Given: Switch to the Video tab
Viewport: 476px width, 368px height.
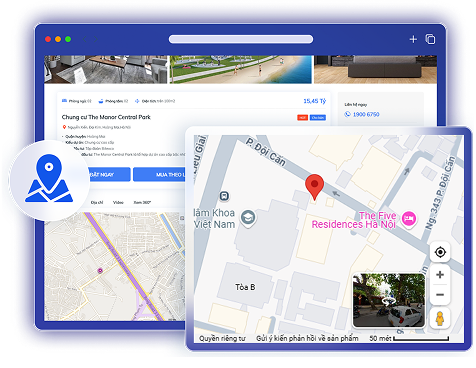Looking at the screenshot, I should 118,202.
